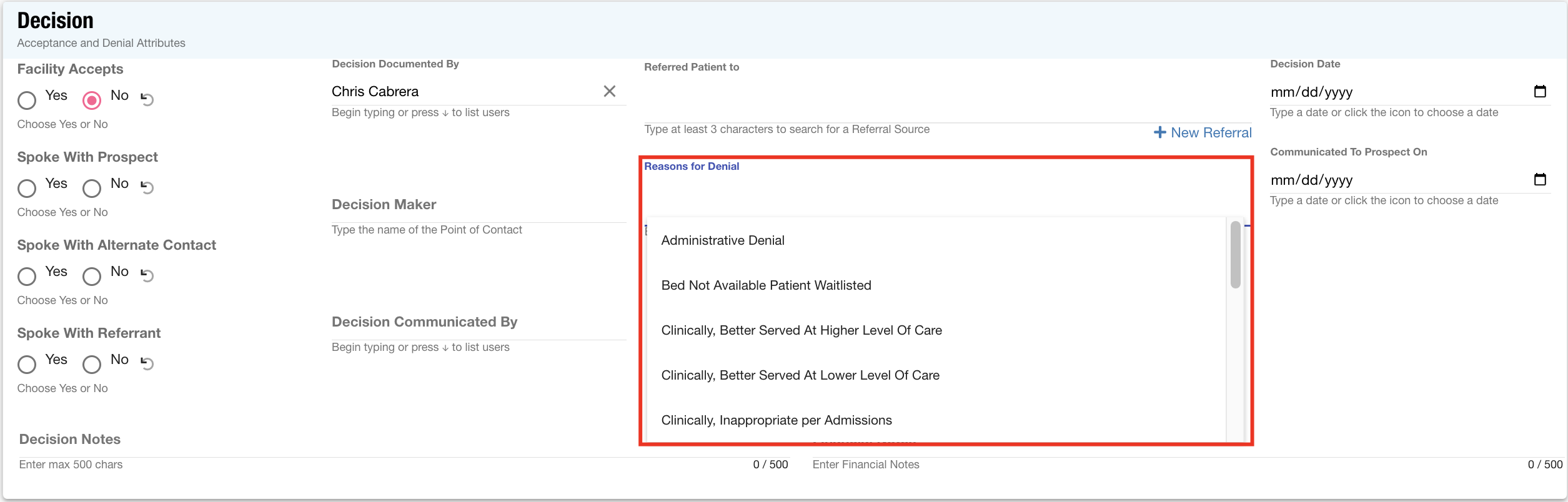The image size is (1568, 502).
Task: Pick Clinically, Better Served At Higher Level
Action: tap(801, 330)
